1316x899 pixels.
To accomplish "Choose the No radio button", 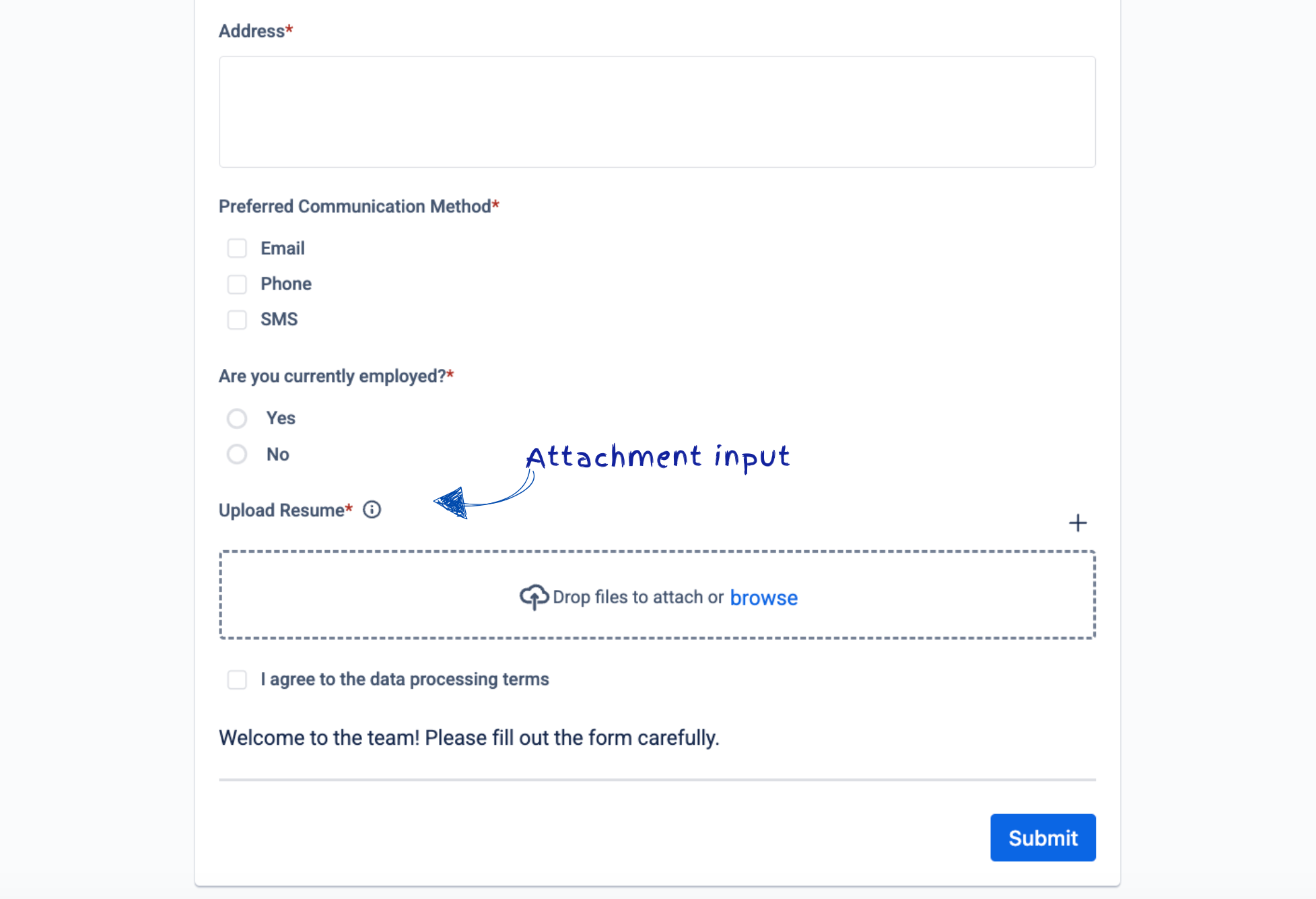I will 237,455.
